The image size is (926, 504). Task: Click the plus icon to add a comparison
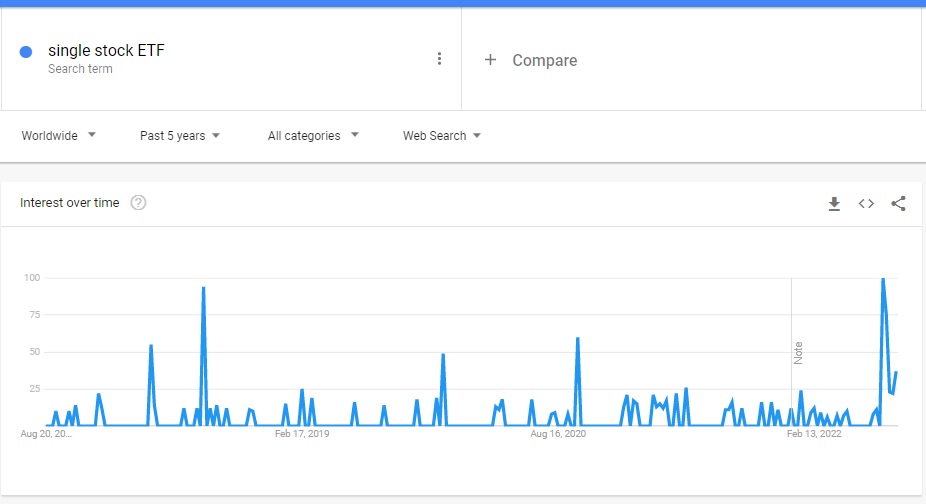tap(490, 60)
